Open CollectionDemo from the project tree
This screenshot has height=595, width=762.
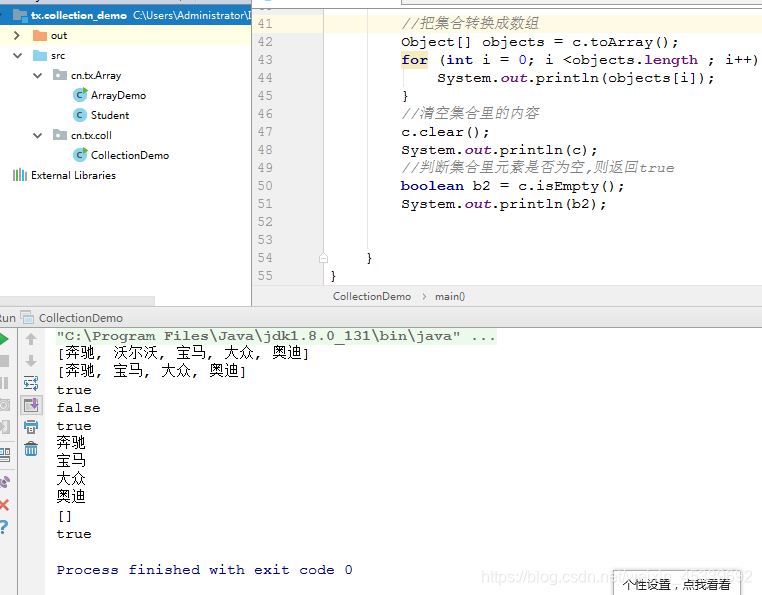click(x=130, y=155)
